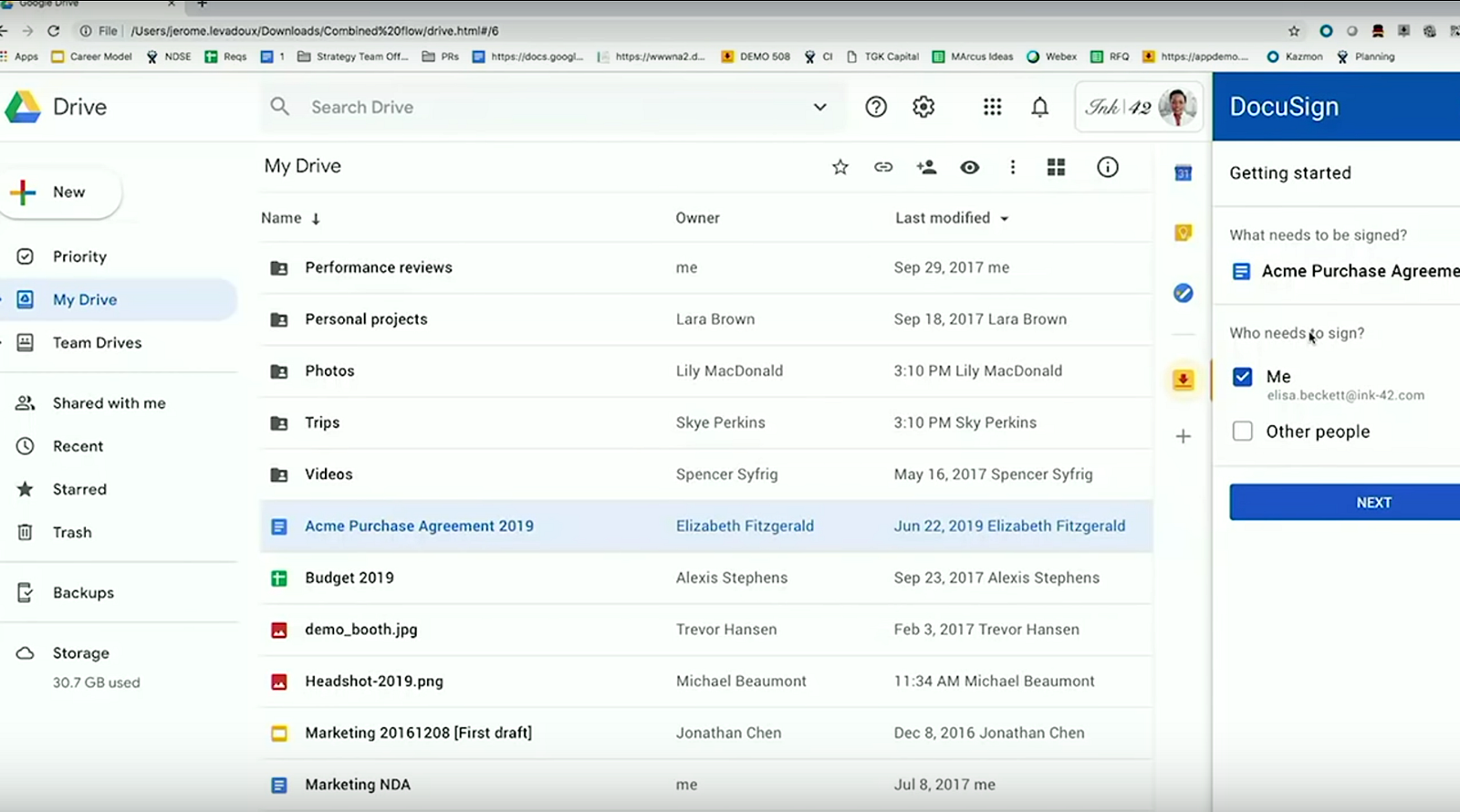Screen dimensions: 1460x812
Task: Check the Other people checkbox
Action: pos(1243,431)
